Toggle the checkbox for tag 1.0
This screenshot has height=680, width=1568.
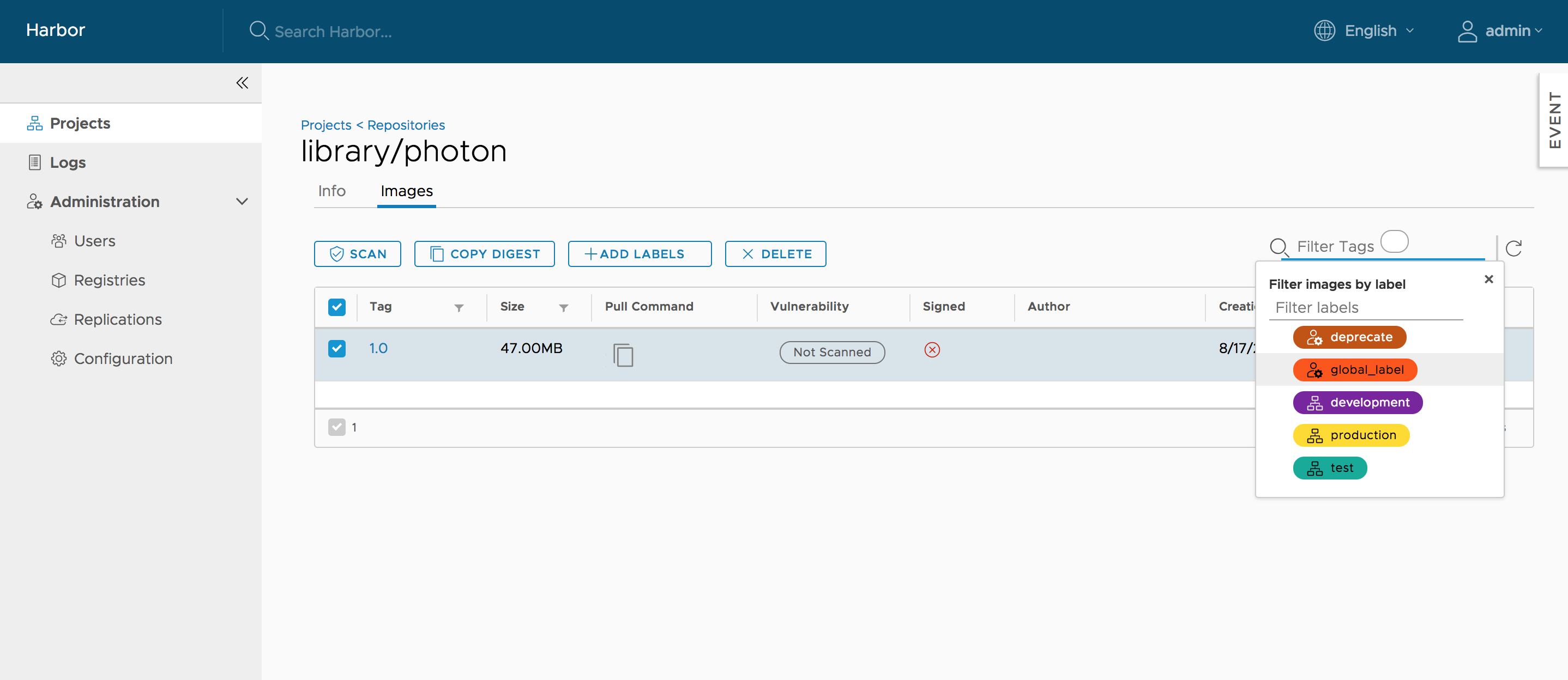point(336,348)
